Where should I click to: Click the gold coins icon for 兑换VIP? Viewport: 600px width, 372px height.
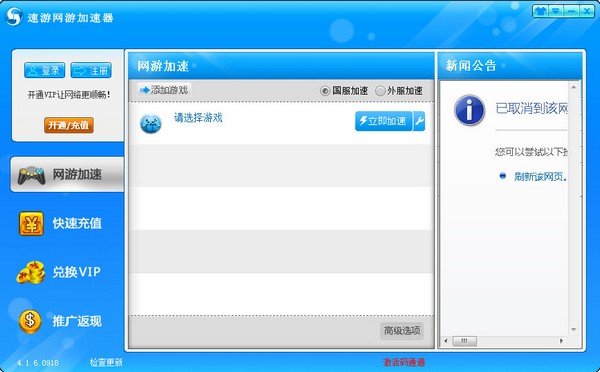pyautogui.click(x=31, y=272)
